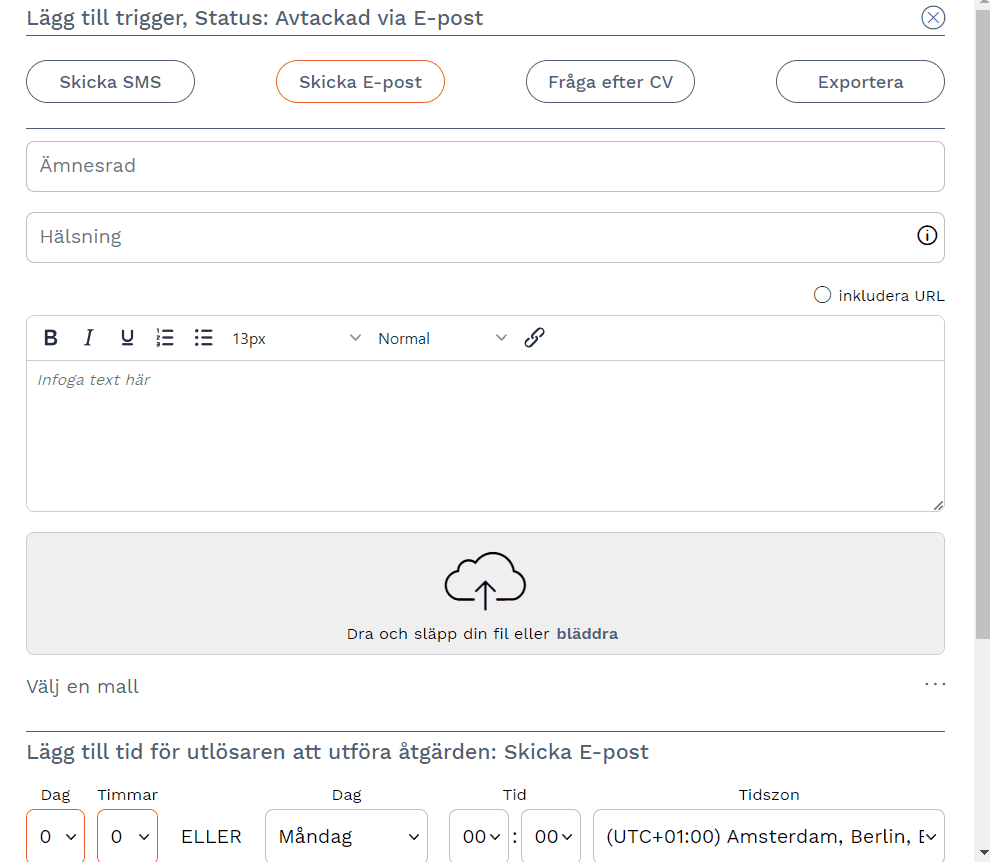Expand the Normal text style dropdown
The height and width of the screenshot is (862, 990).
coord(442,338)
